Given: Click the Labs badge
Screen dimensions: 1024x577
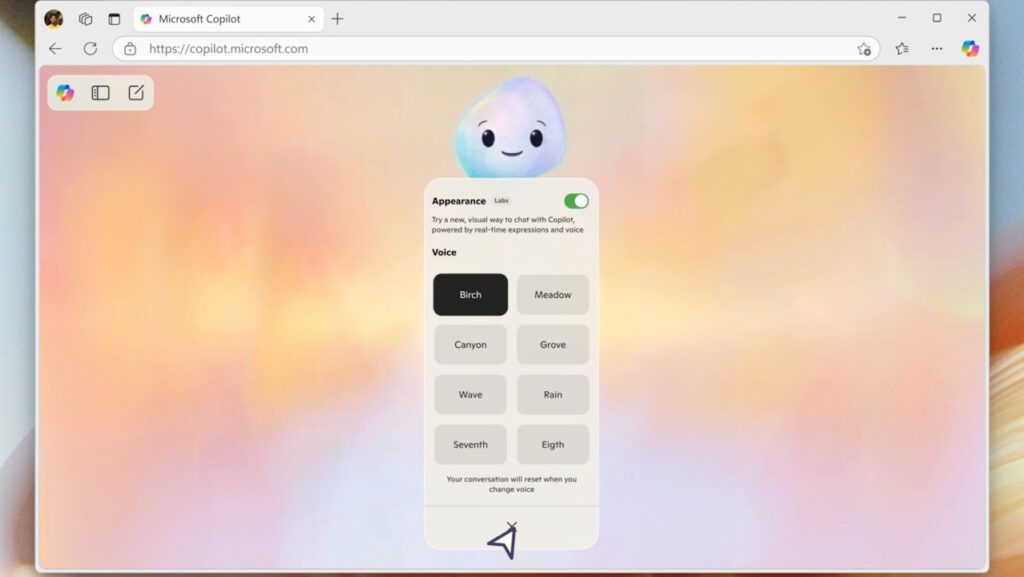Looking at the screenshot, I should (502, 201).
